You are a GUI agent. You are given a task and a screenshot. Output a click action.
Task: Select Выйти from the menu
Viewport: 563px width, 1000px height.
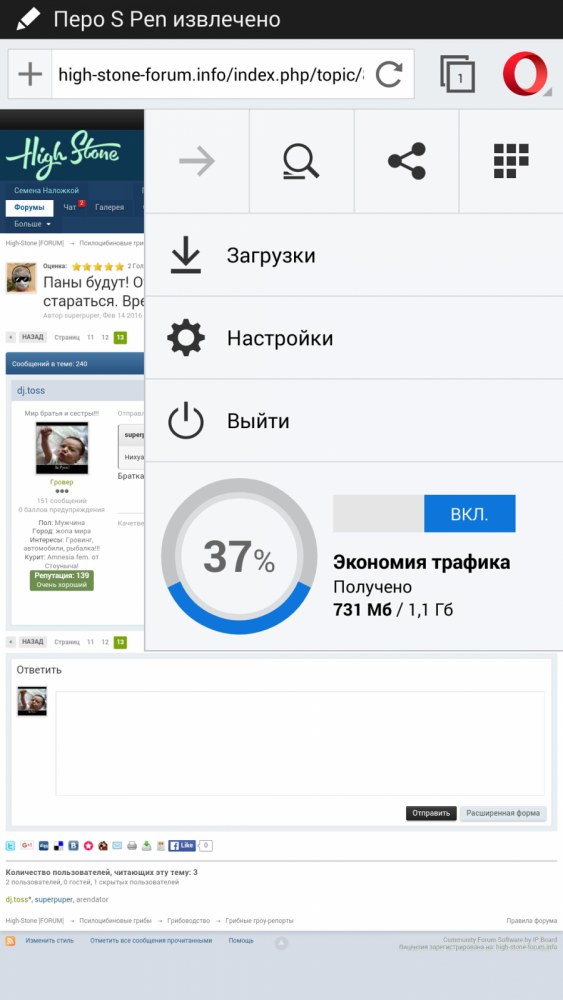(x=354, y=421)
